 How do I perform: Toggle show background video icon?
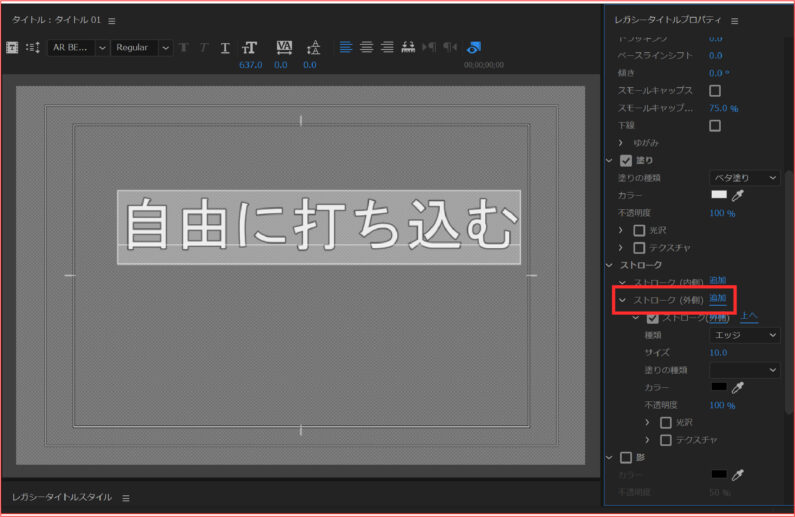point(474,47)
